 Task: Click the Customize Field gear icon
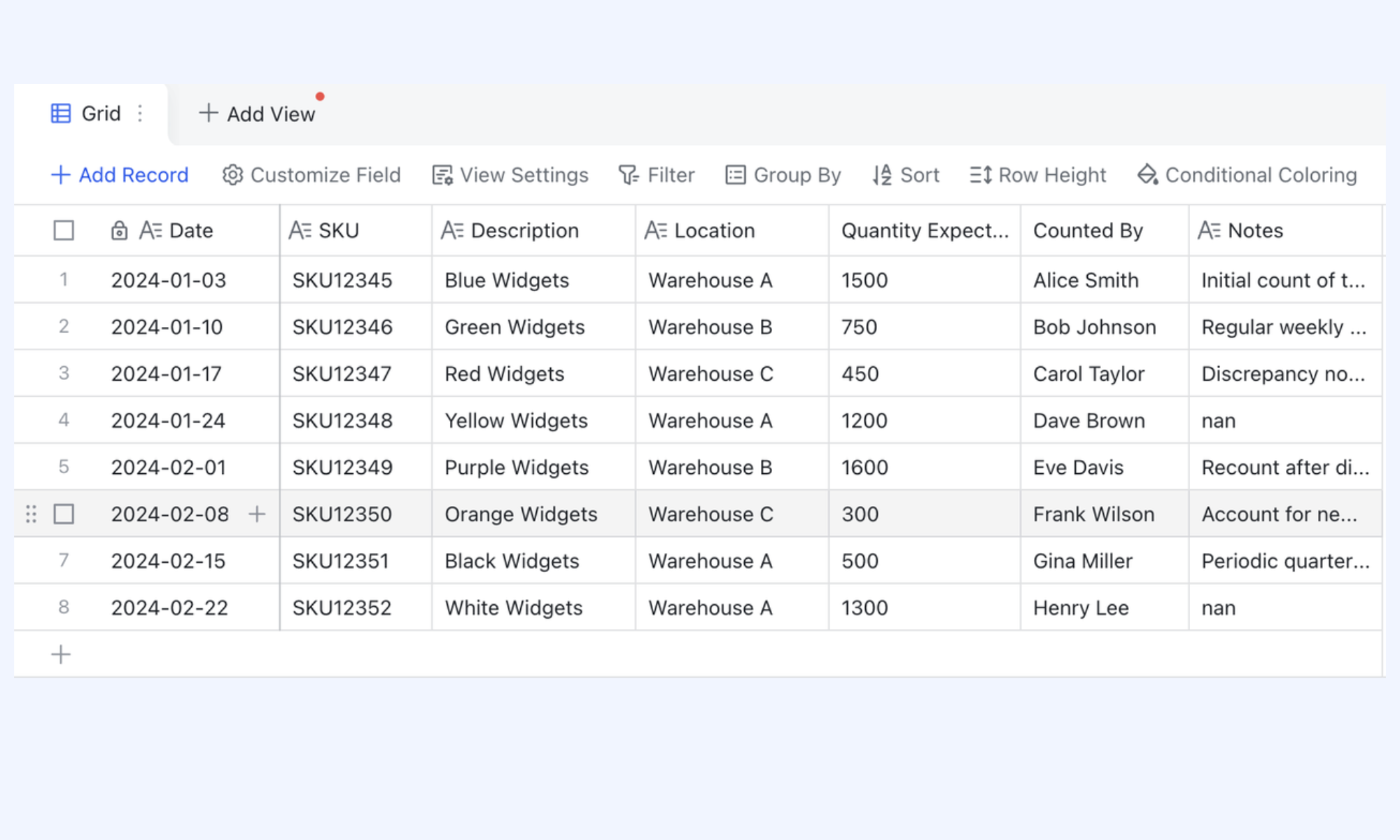(x=232, y=175)
